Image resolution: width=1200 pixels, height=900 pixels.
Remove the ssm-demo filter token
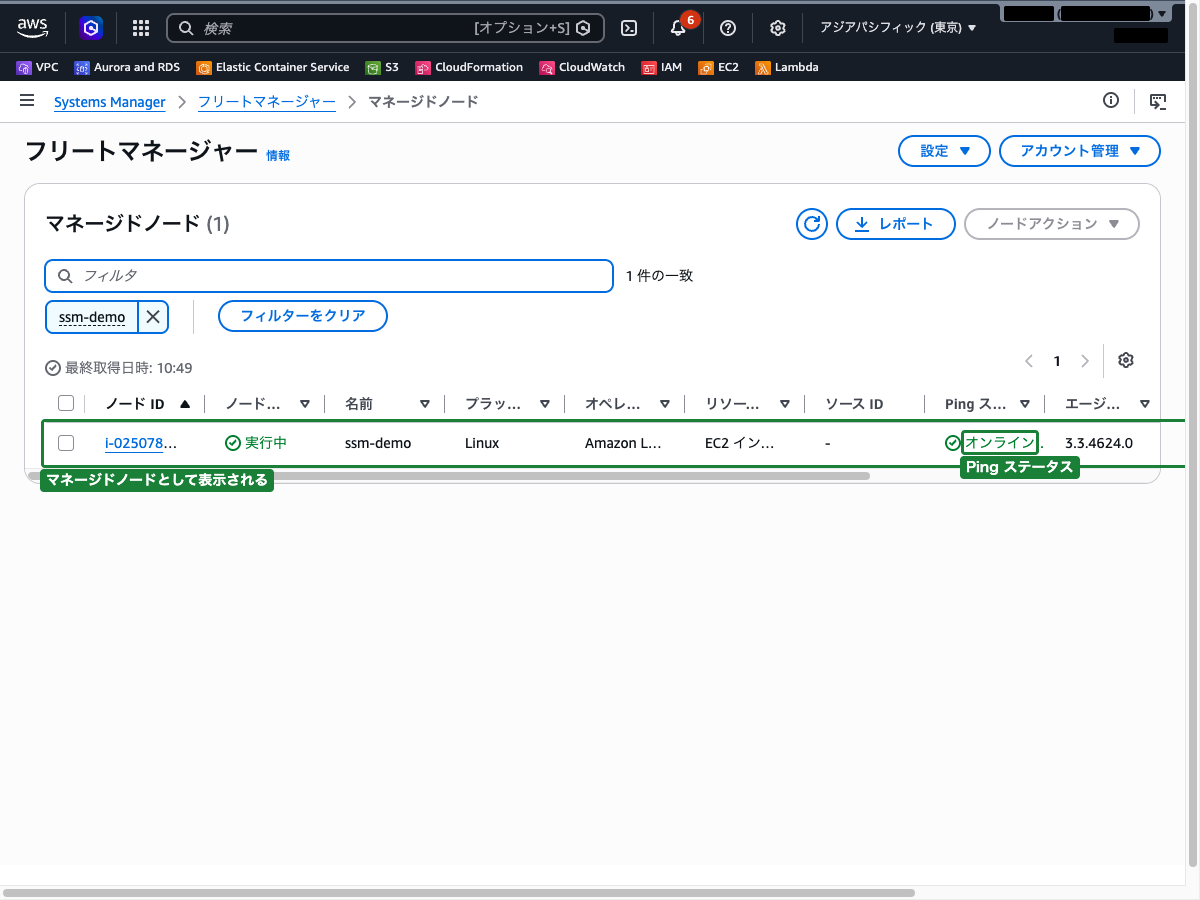[x=153, y=317]
